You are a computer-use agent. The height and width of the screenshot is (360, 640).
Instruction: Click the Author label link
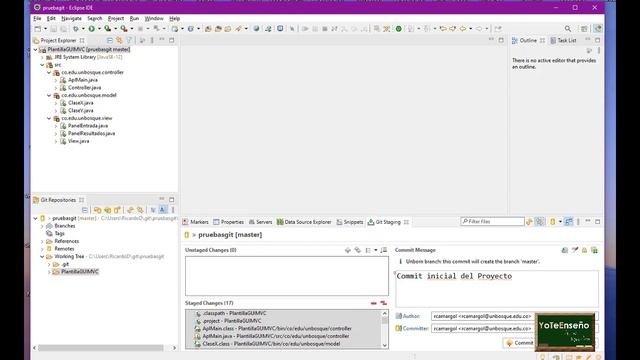point(411,316)
